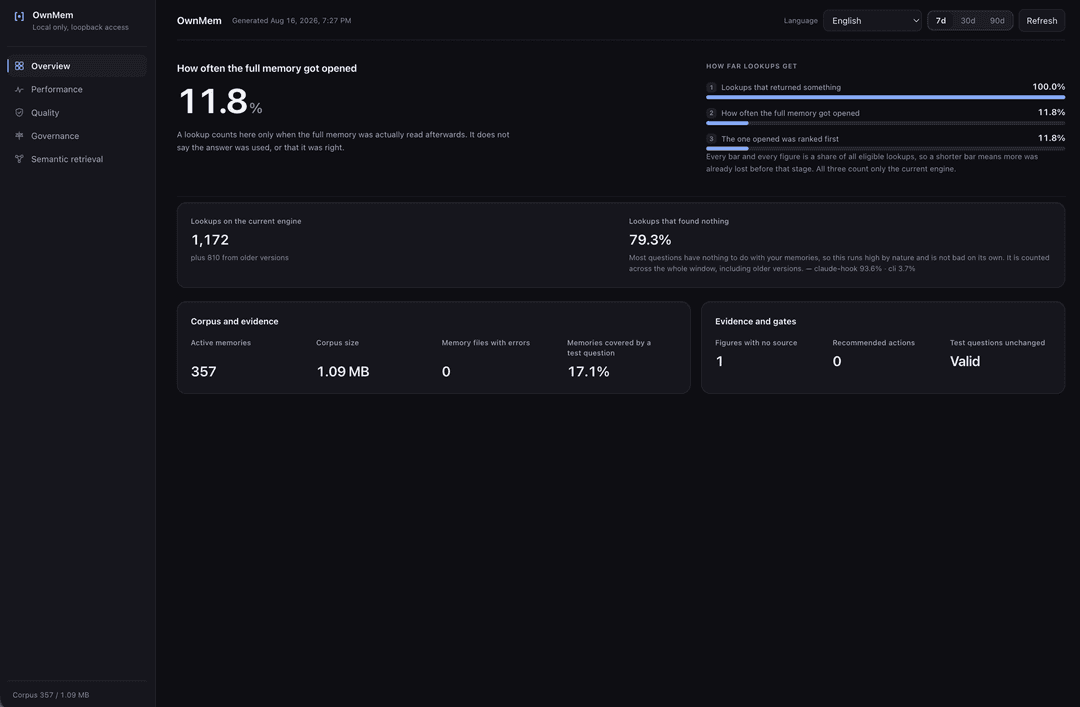The width and height of the screenshot is (1080, 707).
Task: Click step number 3 badge in funnel
Action: click(x=712, y=139)
